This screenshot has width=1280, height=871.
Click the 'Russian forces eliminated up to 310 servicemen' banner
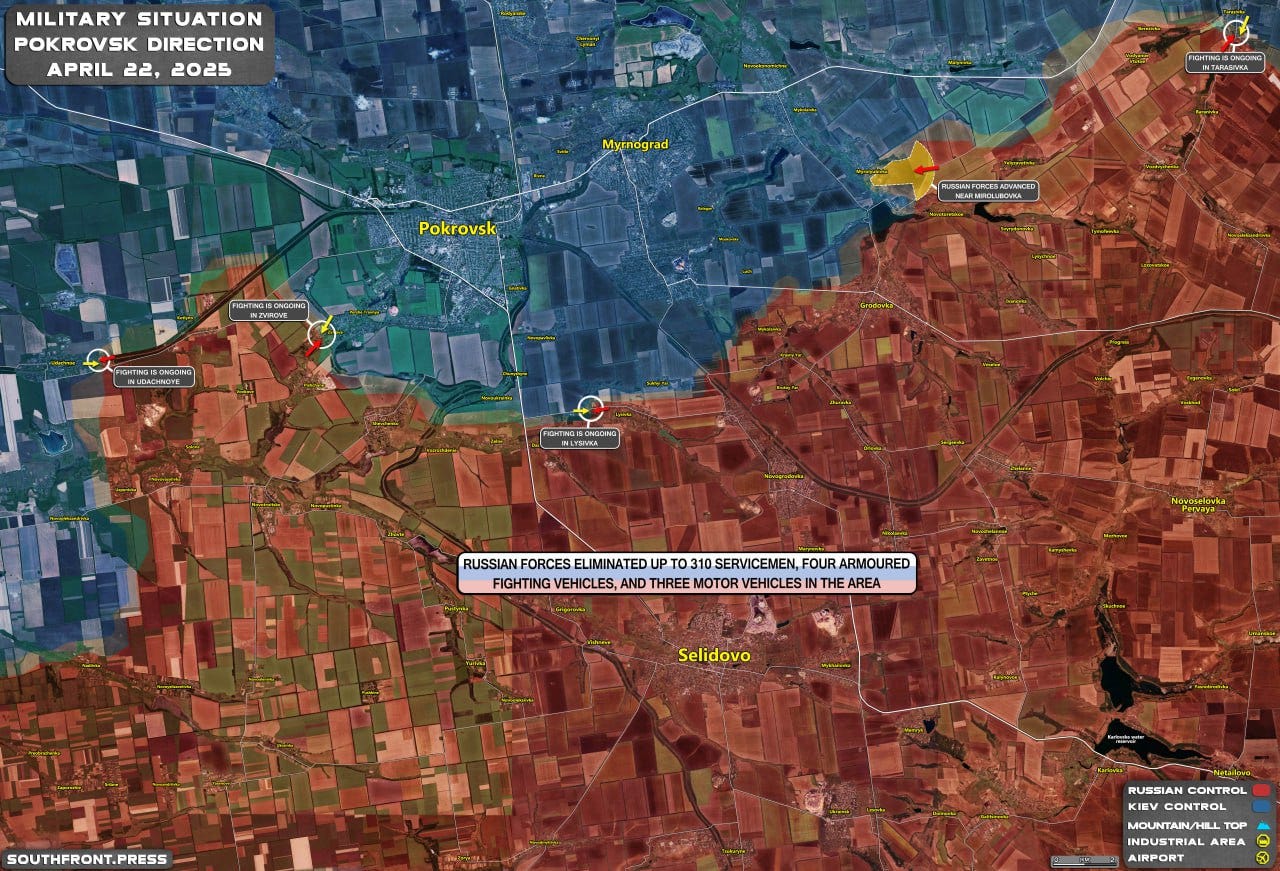pos(687,575)
